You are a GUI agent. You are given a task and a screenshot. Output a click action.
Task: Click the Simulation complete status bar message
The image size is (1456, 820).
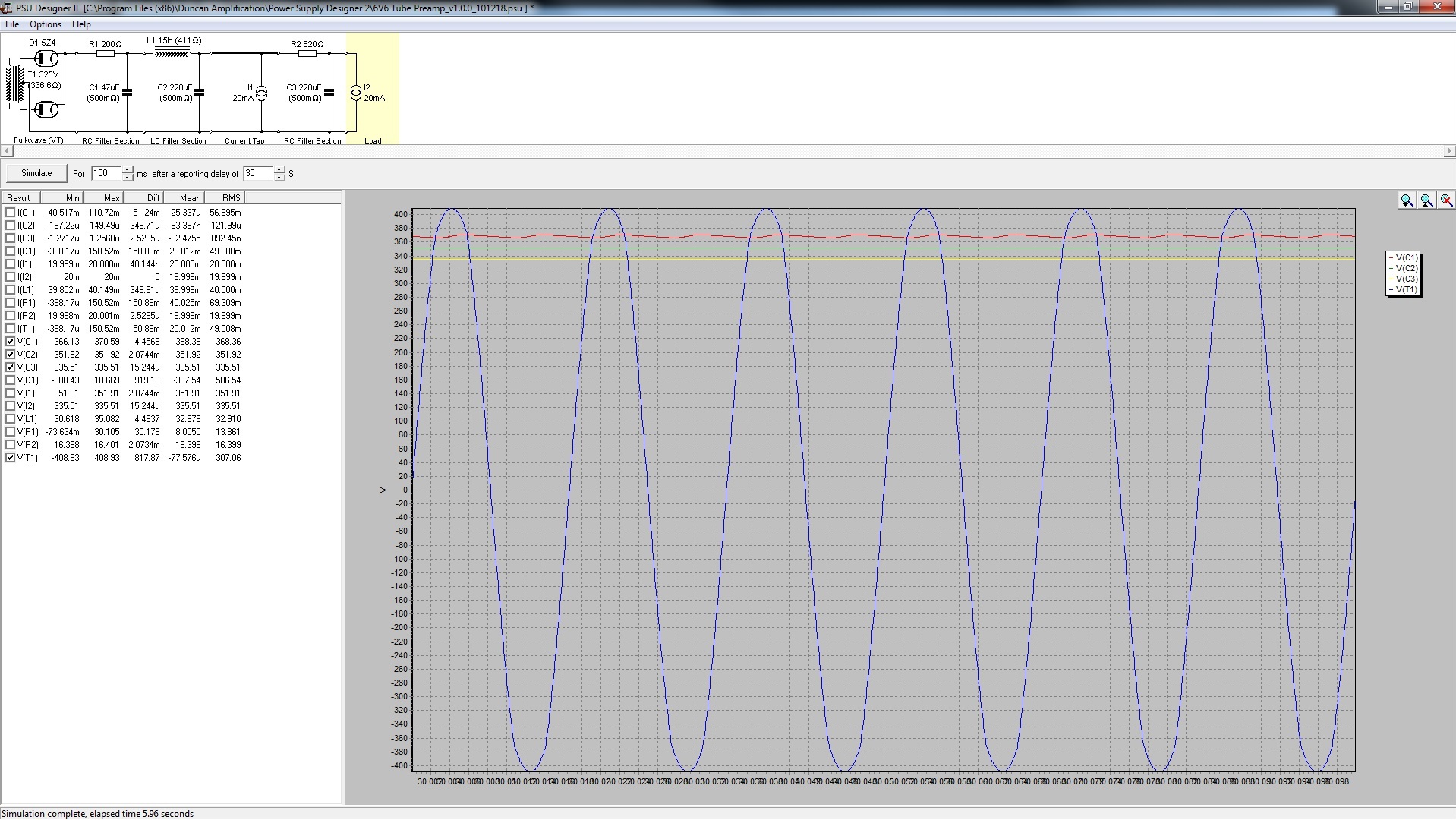tap(97, 813)
